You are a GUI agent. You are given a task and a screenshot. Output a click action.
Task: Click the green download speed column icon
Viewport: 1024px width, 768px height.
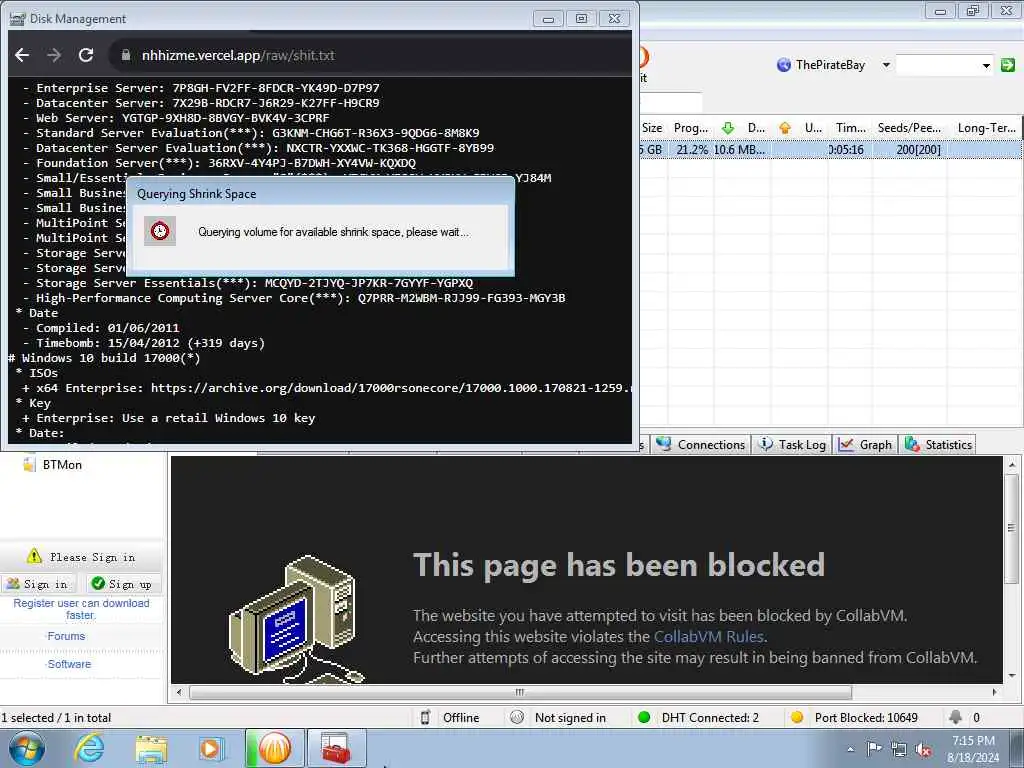pos(728,128)
